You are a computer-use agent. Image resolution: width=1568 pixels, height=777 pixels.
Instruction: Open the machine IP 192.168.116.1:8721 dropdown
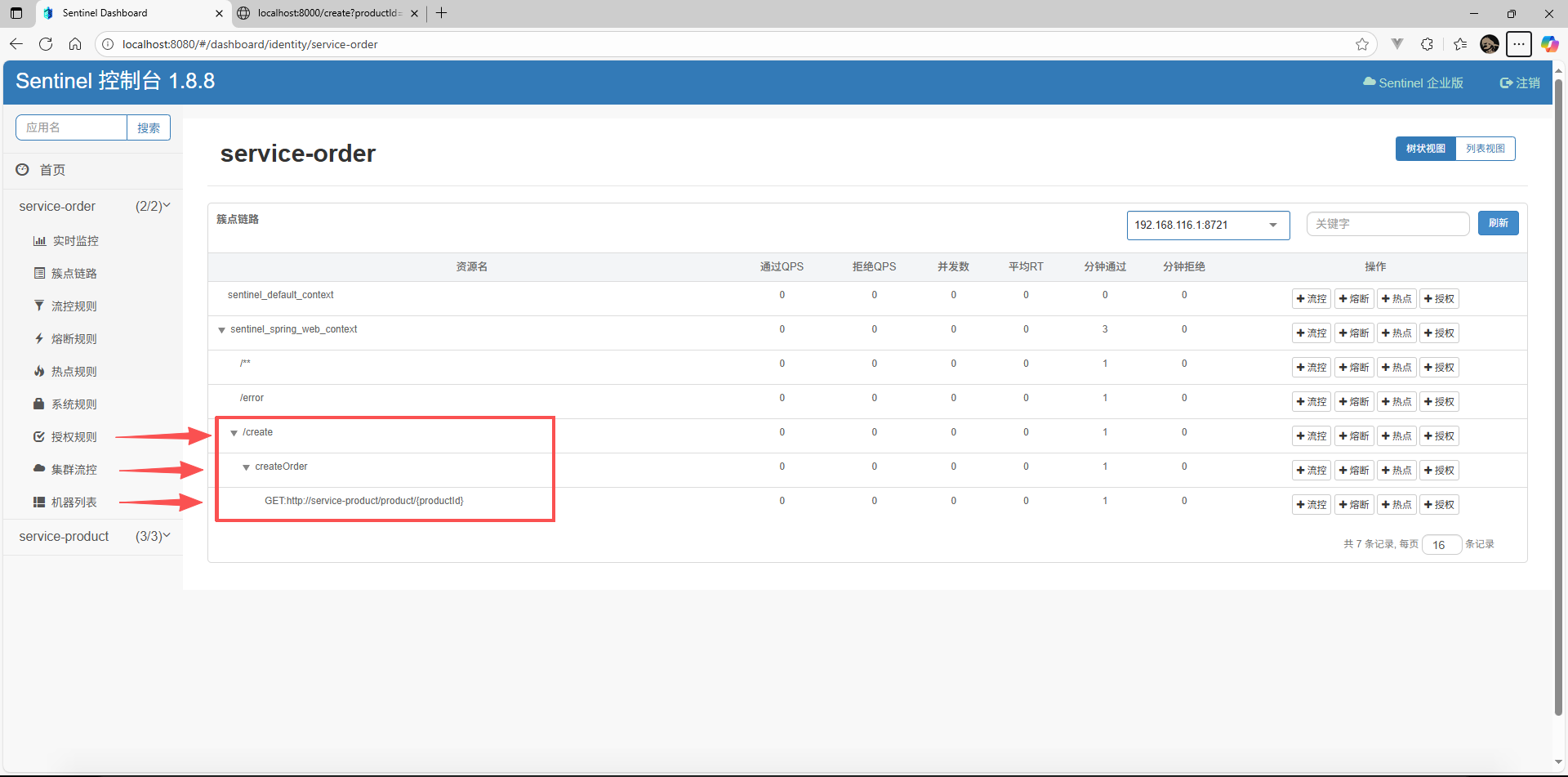coord(1207,226)
